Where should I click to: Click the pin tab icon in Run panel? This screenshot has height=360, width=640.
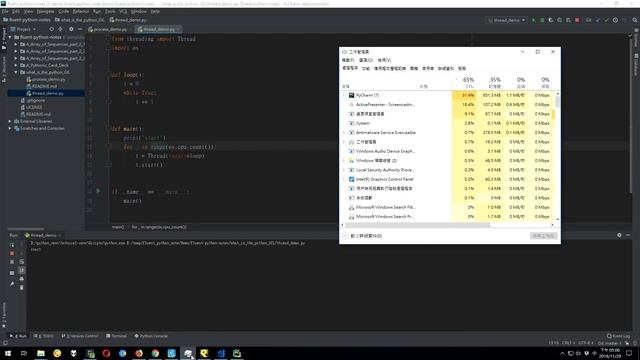12,284
